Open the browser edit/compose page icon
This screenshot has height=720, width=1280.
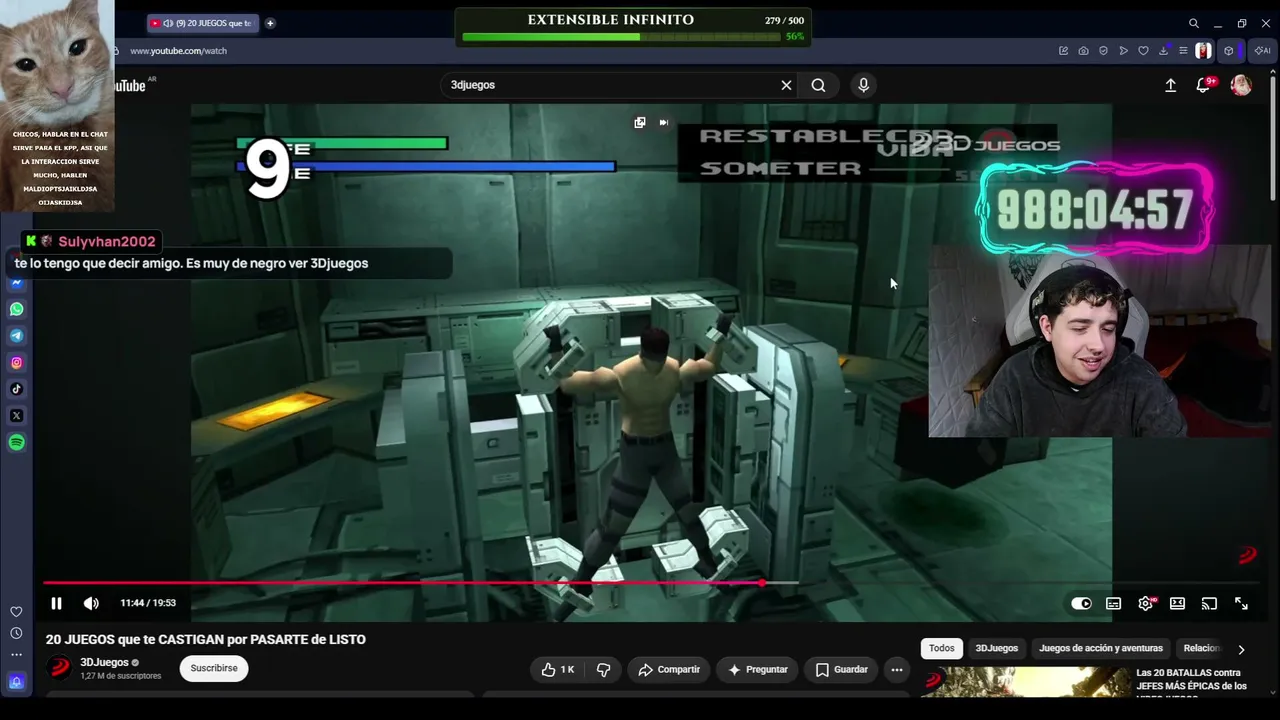(x=1063, y=51)
